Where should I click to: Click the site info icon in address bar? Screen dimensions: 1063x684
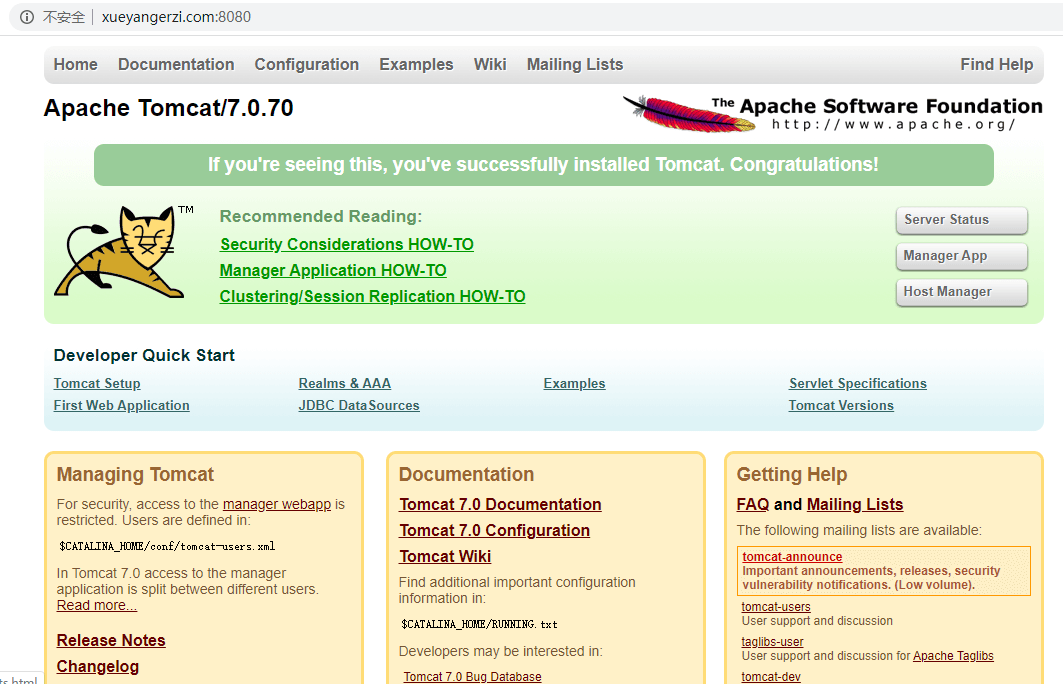point(26,17)
